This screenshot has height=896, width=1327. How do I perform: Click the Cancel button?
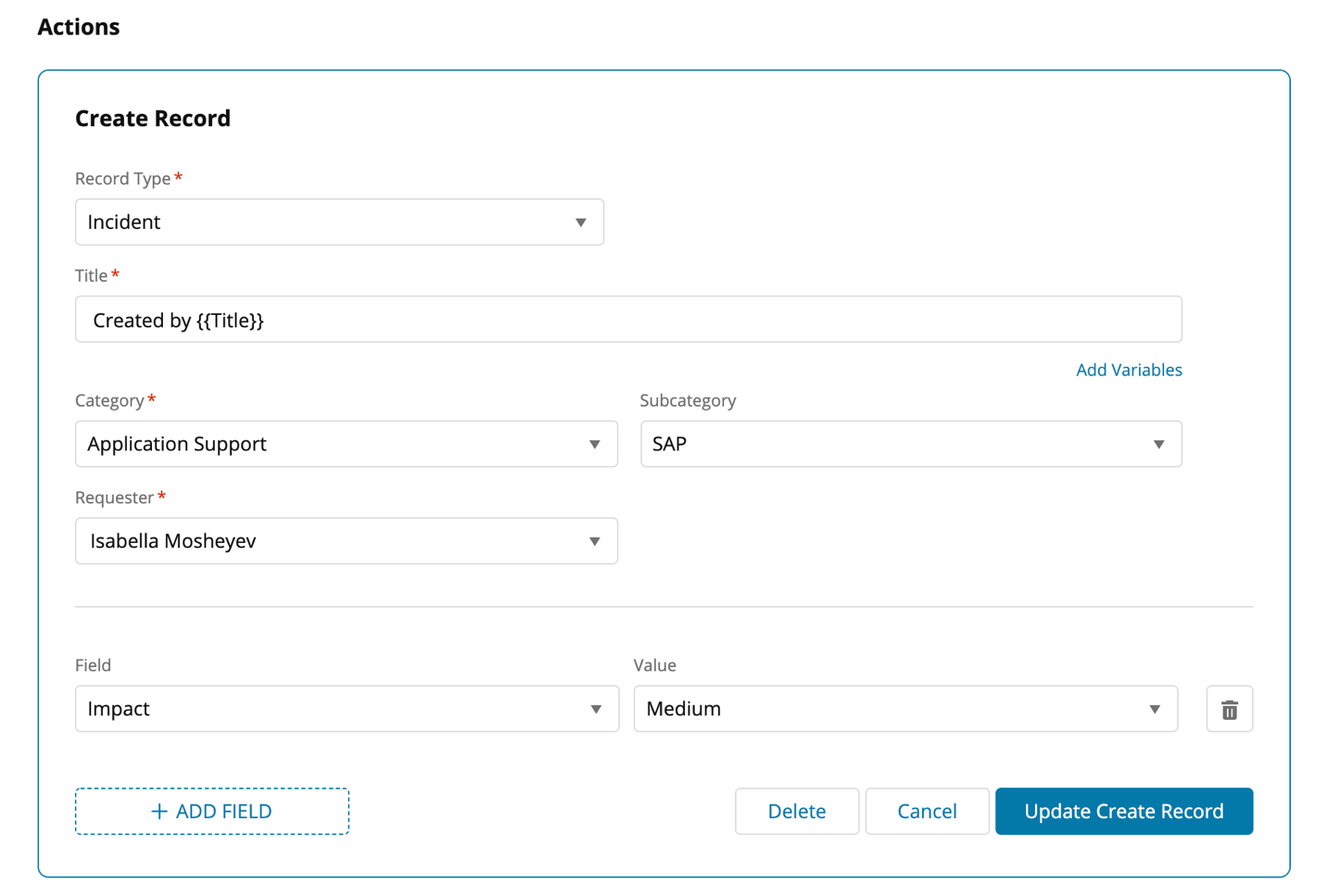tap(927, 812)
